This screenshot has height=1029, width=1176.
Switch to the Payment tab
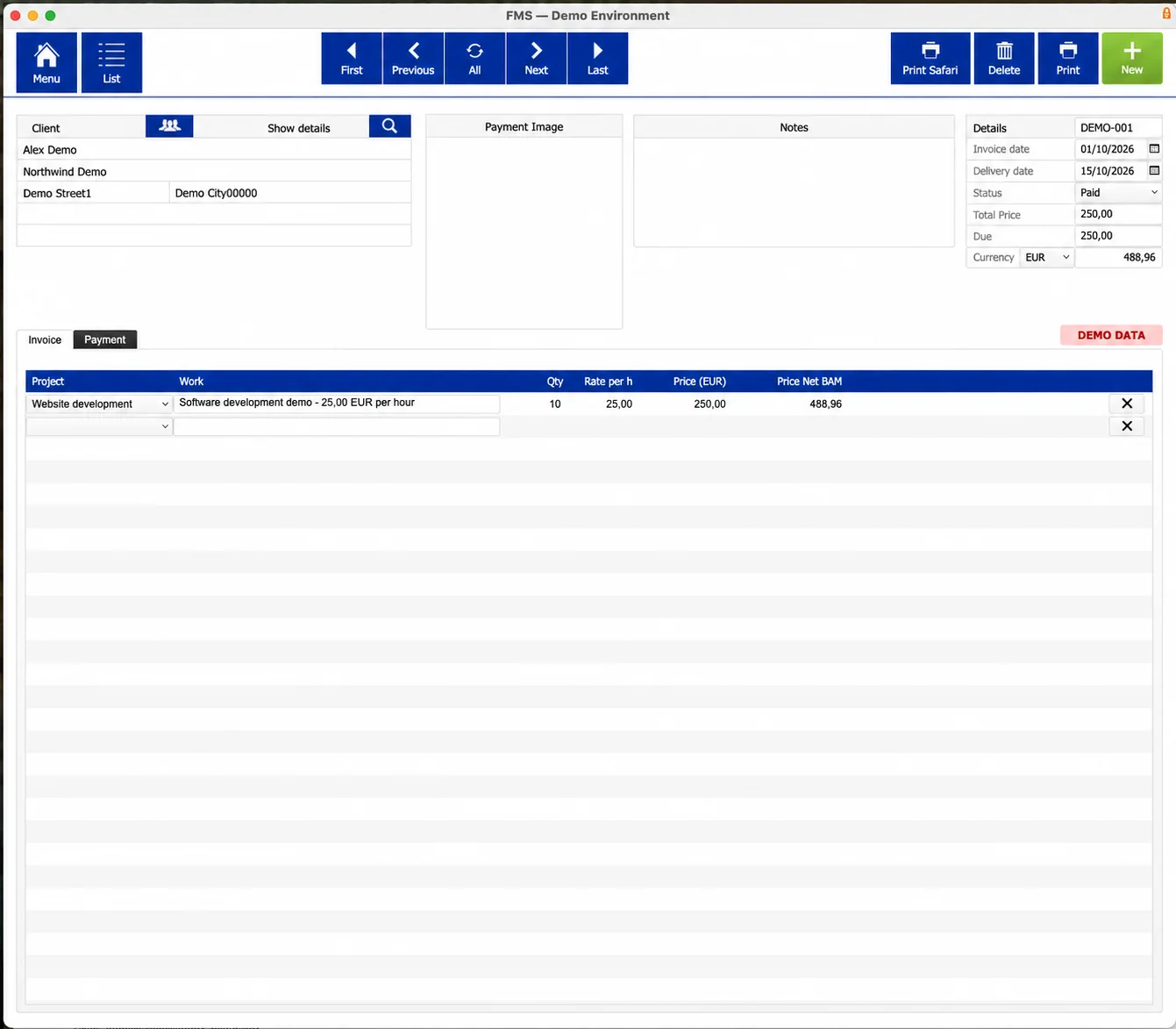coord(105,339)
